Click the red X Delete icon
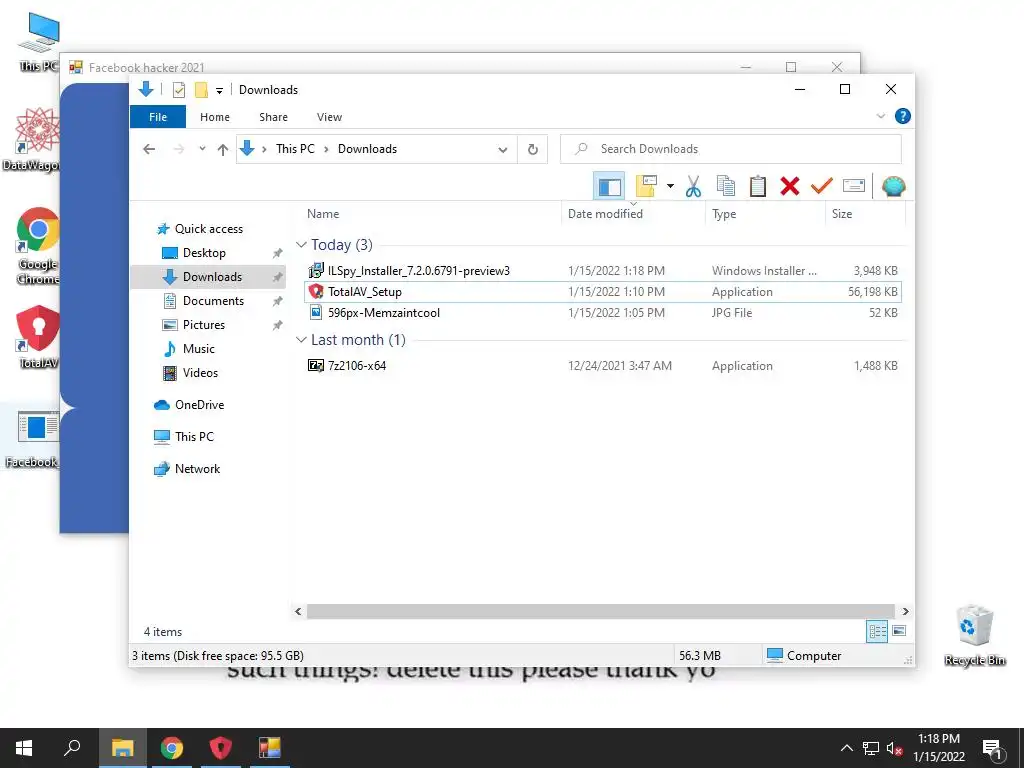 [x=790, y=187]
